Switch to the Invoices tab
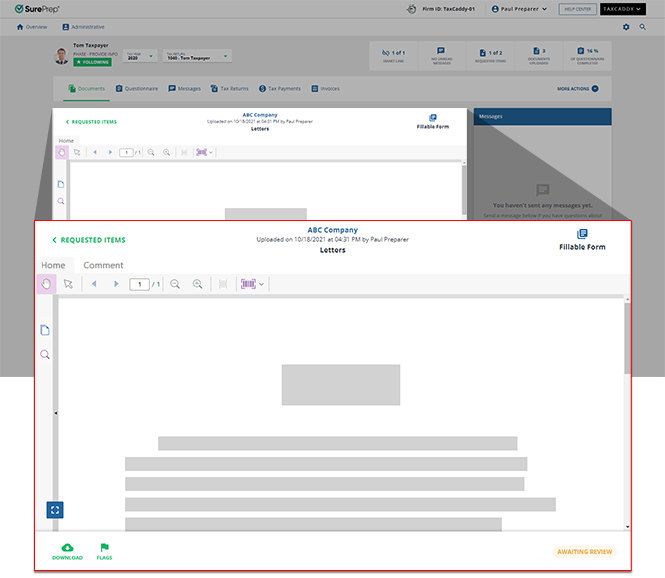 coord(325,89)
